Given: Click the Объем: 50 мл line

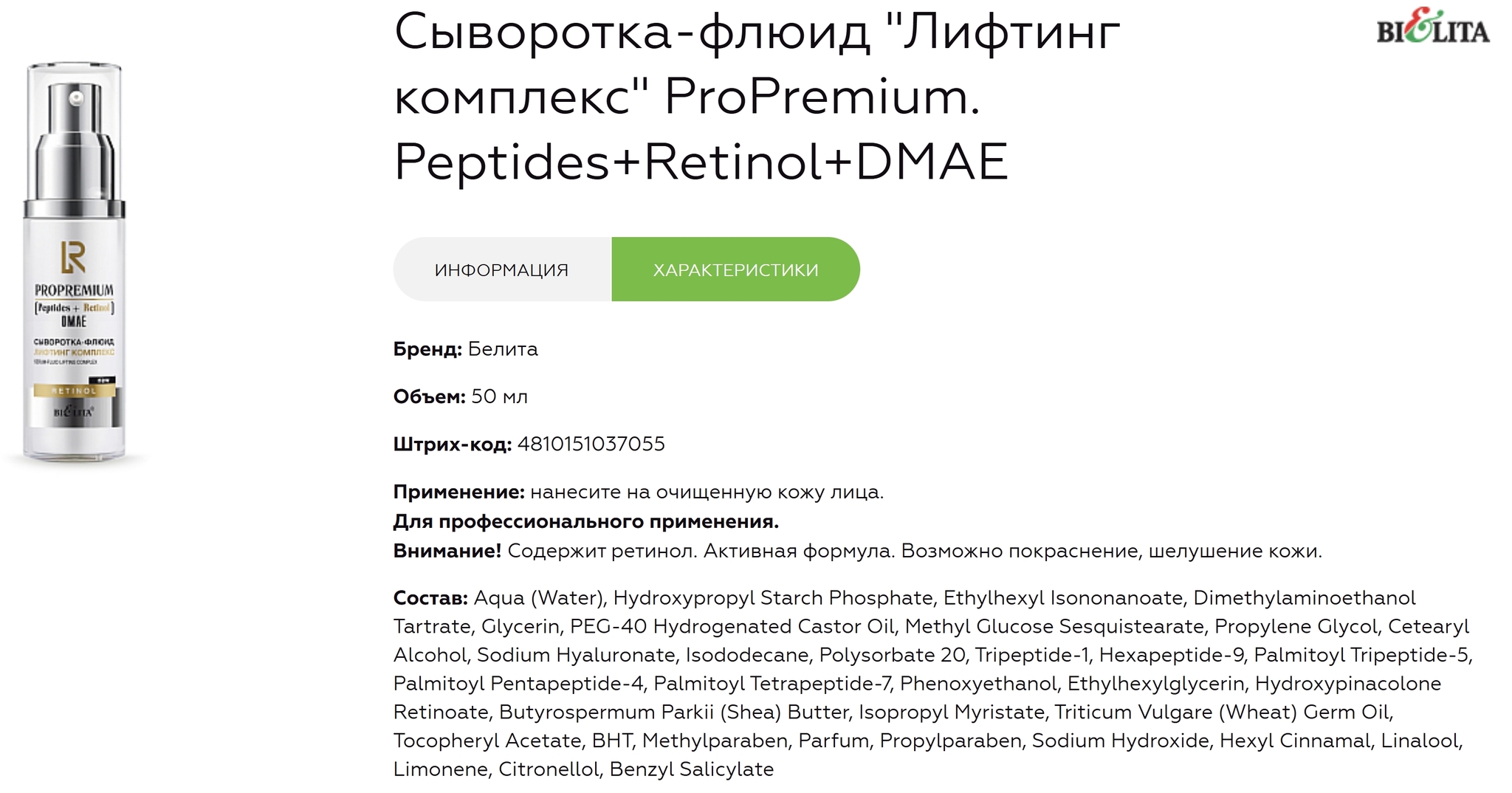Looking at the screenshot, I should [x=461, y=396].
